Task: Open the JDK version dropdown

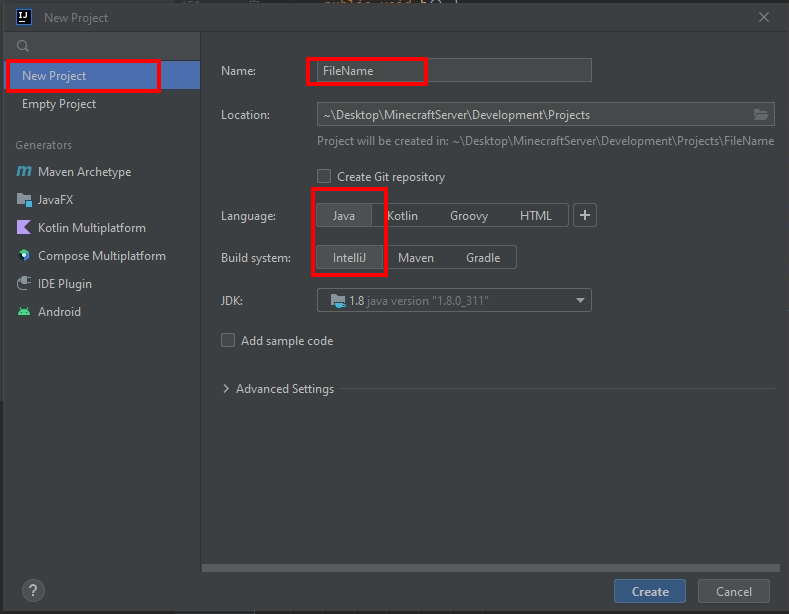Action: [x=454, y=300]
